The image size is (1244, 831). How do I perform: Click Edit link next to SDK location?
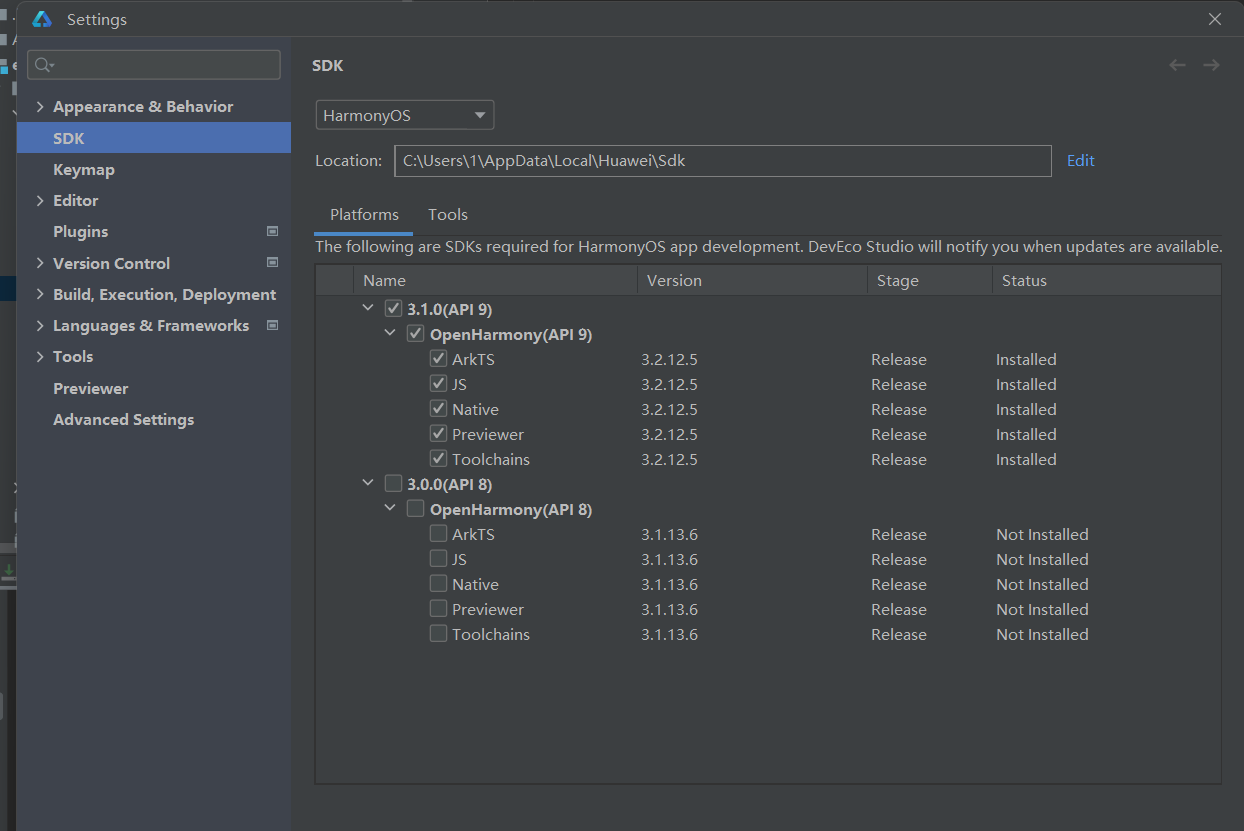1081,160
